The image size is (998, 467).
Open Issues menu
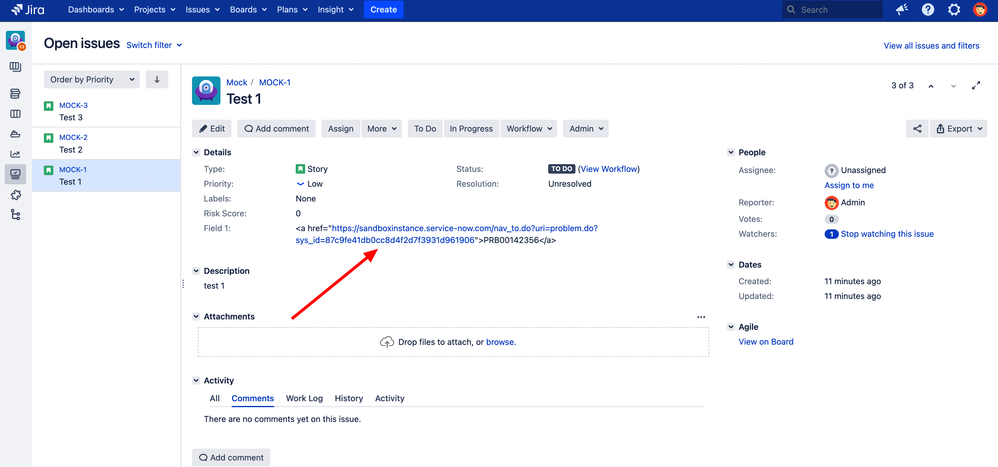202,10
